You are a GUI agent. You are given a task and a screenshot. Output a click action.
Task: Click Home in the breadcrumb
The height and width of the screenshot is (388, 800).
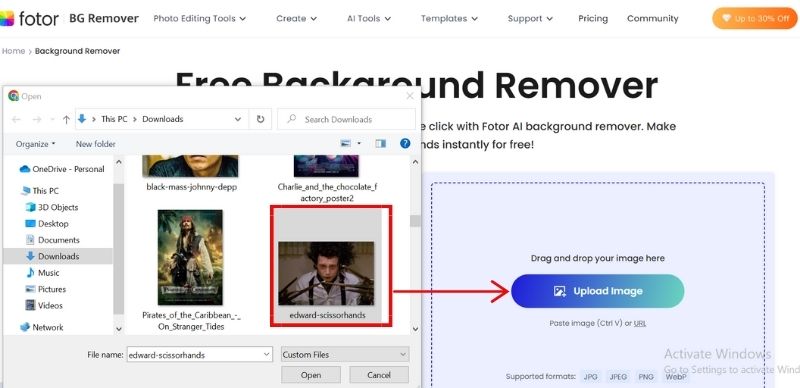click(x=13, y=51)
